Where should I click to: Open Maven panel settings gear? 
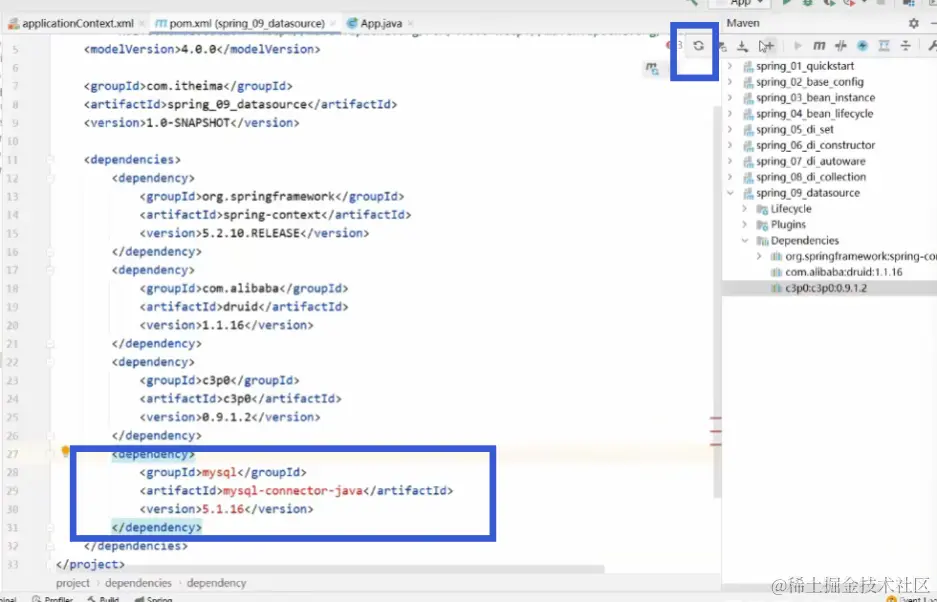[914, 23]
